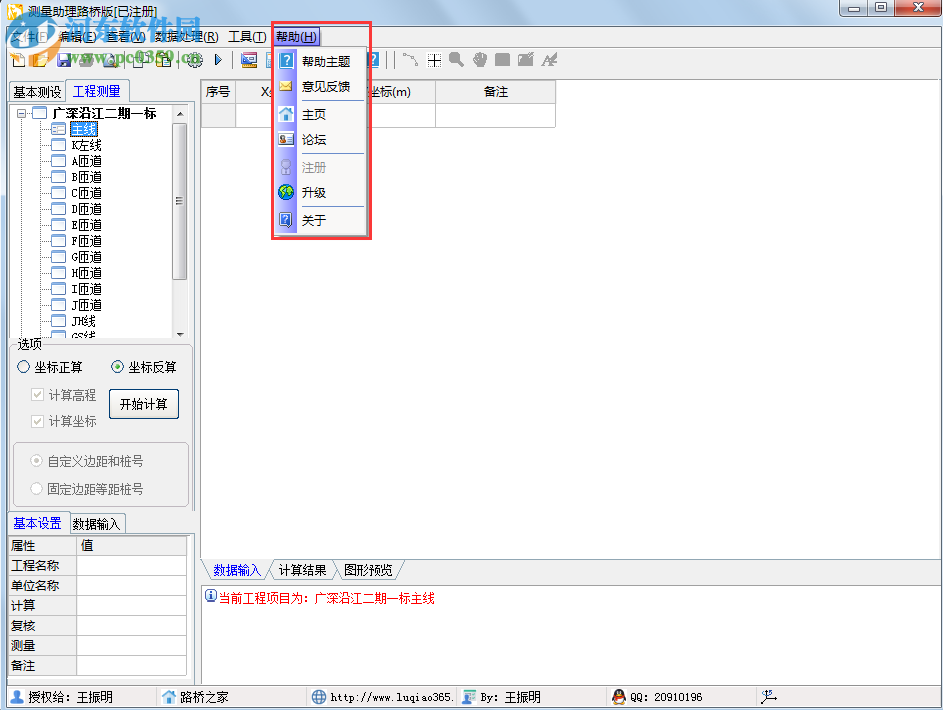Open the 帮助主题 menu entry
Screen dimensions: 943x710
[321, 61]
